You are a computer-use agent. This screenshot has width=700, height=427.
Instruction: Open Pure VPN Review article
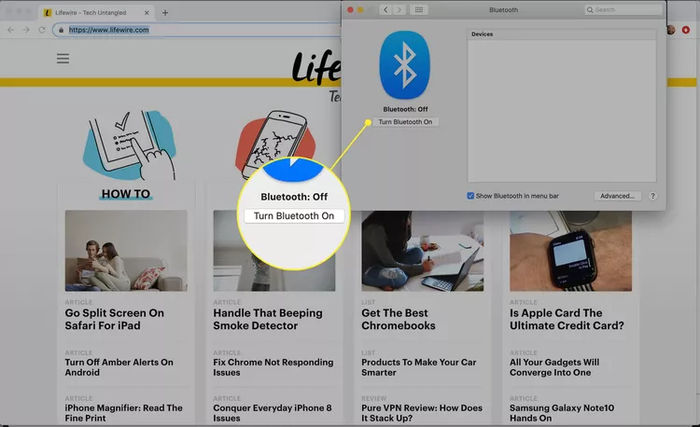pyautogui.click(x=422, y=413)
